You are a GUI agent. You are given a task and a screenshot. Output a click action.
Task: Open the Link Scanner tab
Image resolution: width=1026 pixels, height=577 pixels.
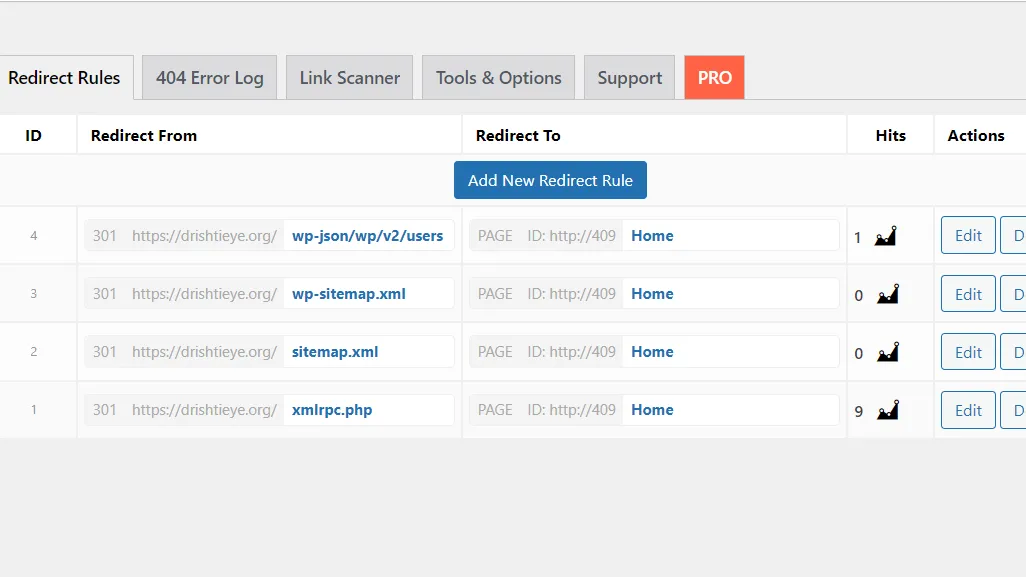[349, 78]
